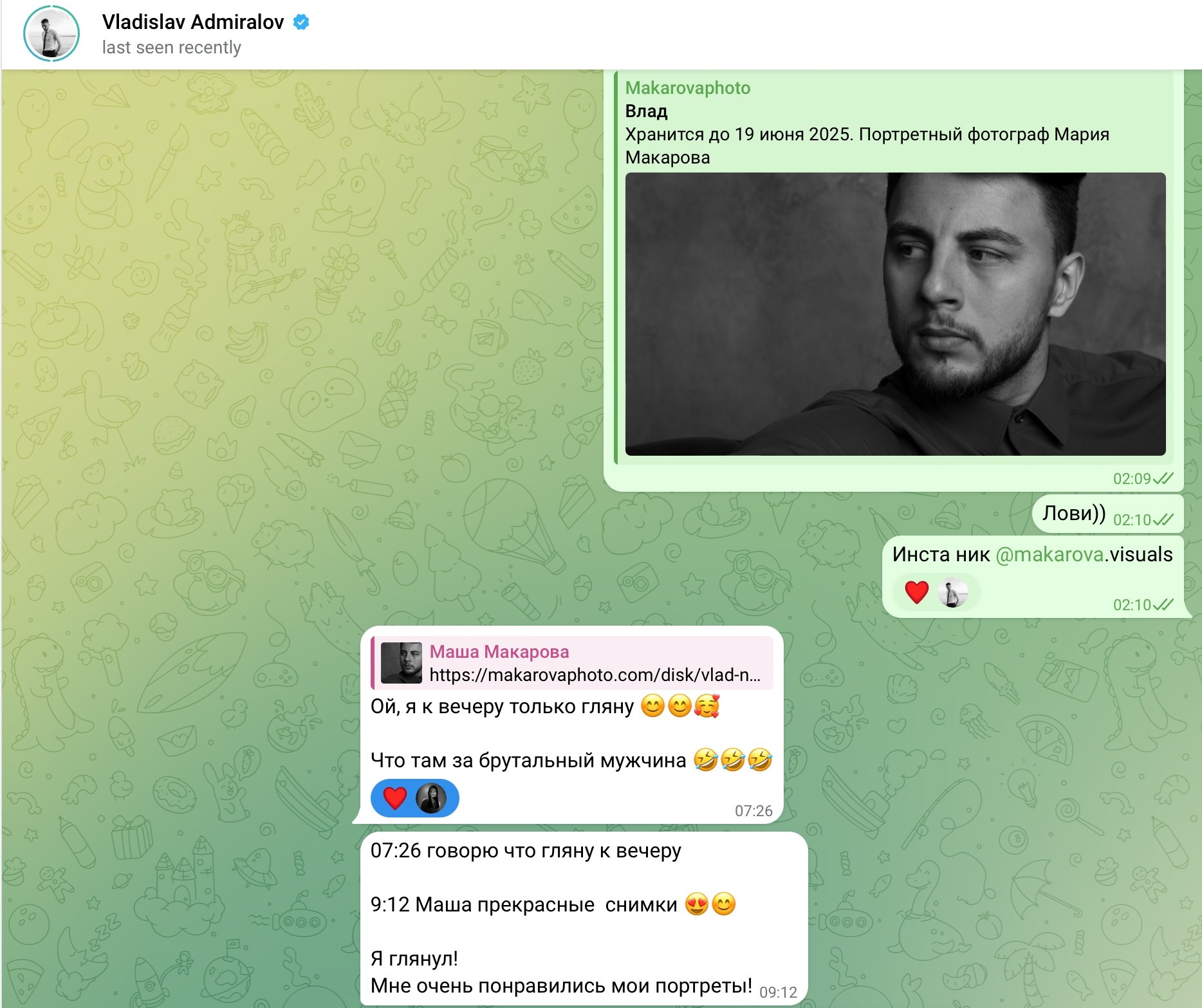
Task: Toggle the blue heart reaction under Маша Макарова reply
Action: point(394,798)
